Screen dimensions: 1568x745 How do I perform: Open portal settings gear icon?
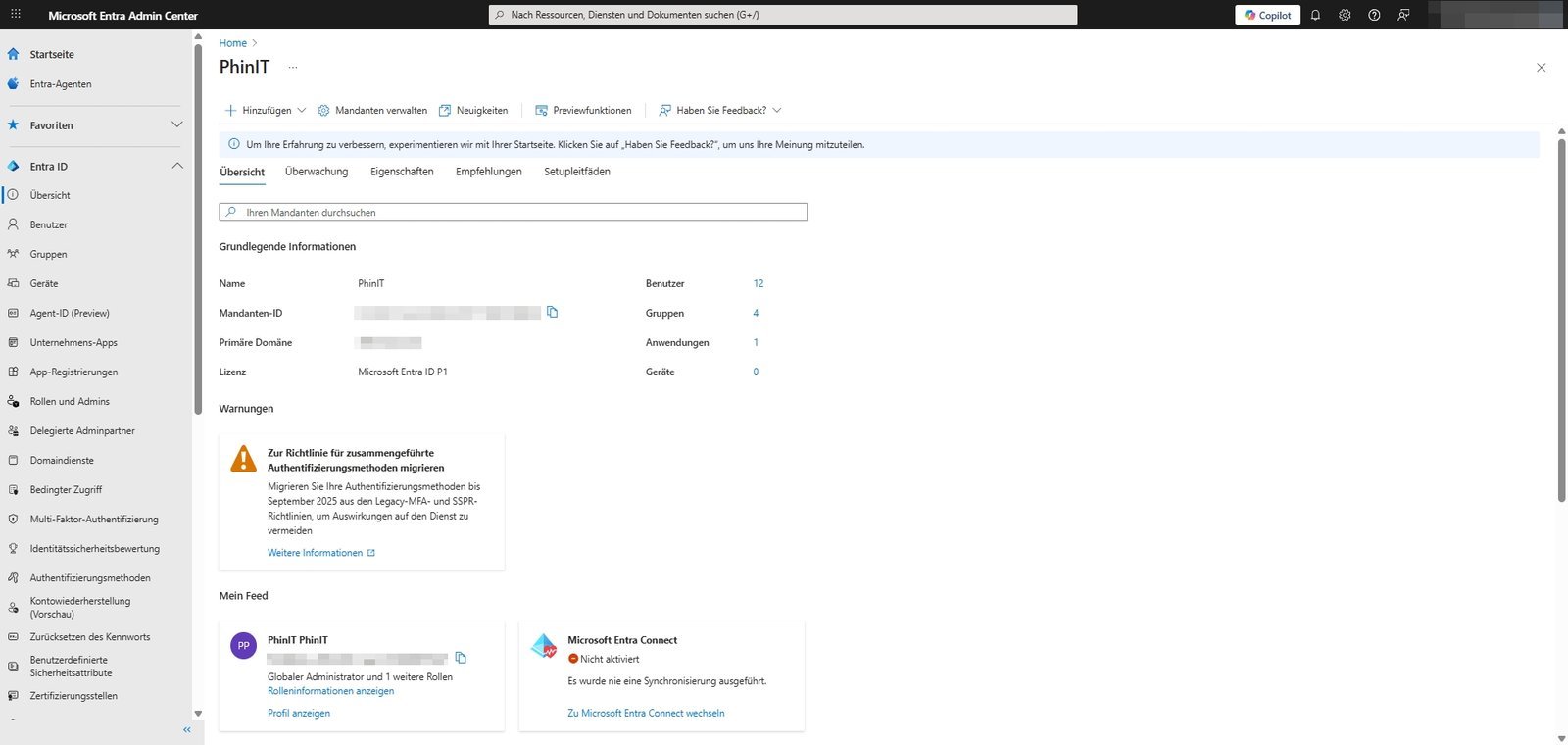[1345, 15]
